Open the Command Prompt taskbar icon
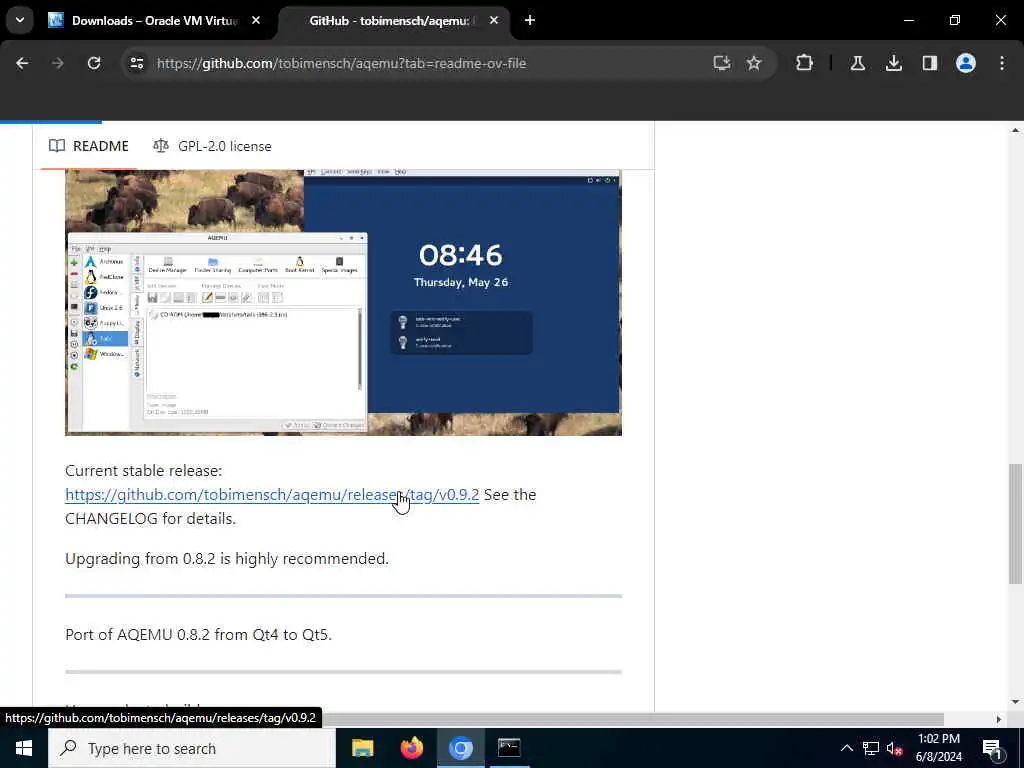The height and width of the screenshot is (768, 1024). point(509,748)
